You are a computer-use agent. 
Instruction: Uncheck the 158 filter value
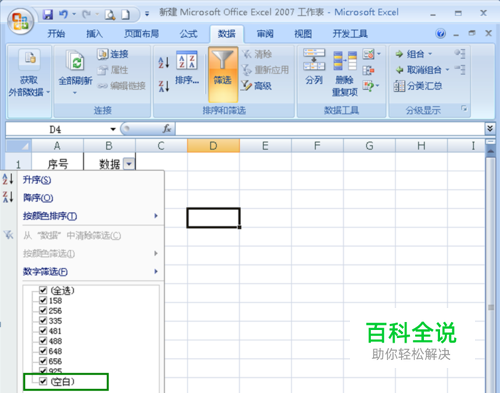[43, 300]
